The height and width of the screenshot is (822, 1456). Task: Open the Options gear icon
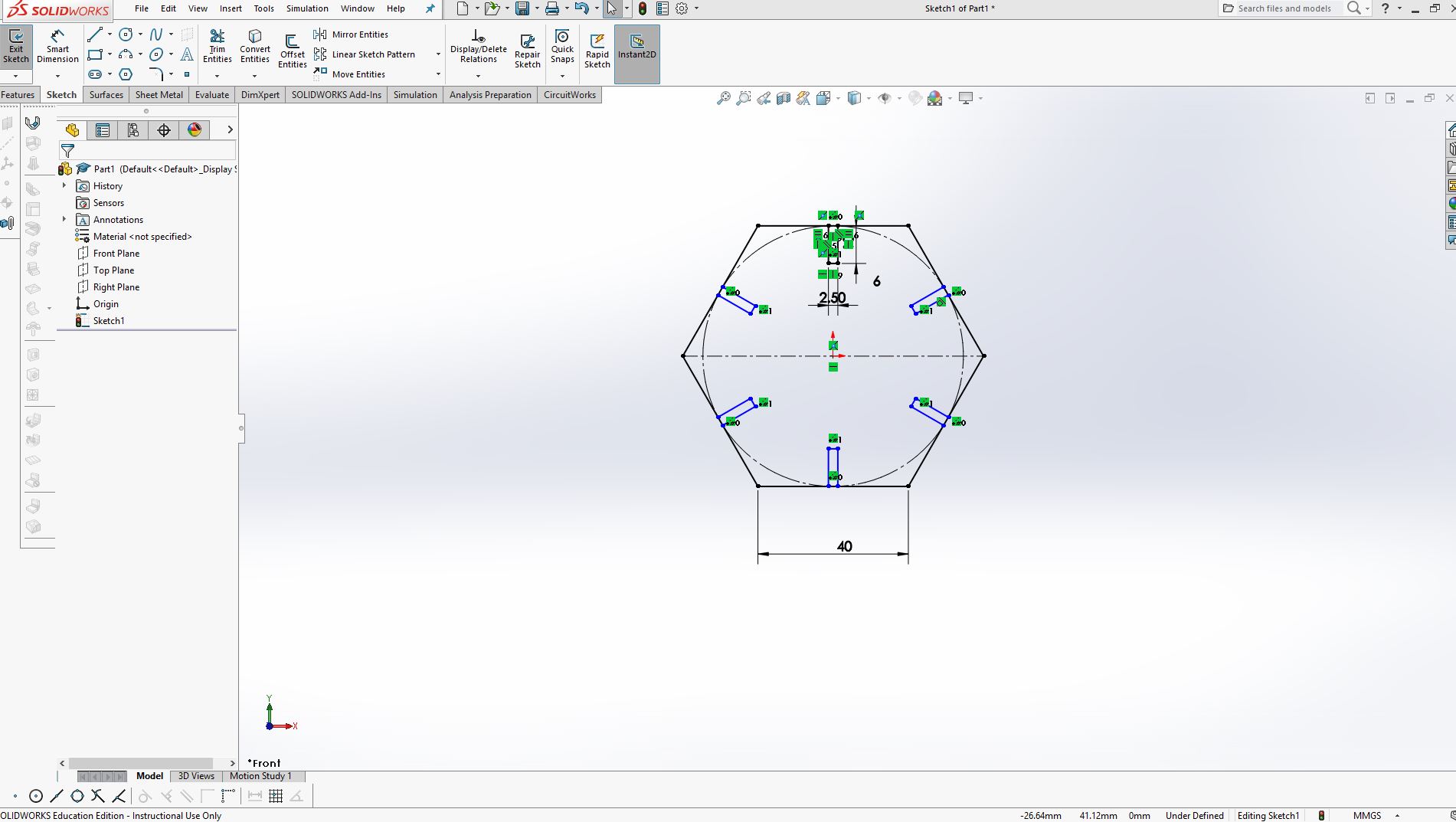pyautogui.click(x=682, y=8)
